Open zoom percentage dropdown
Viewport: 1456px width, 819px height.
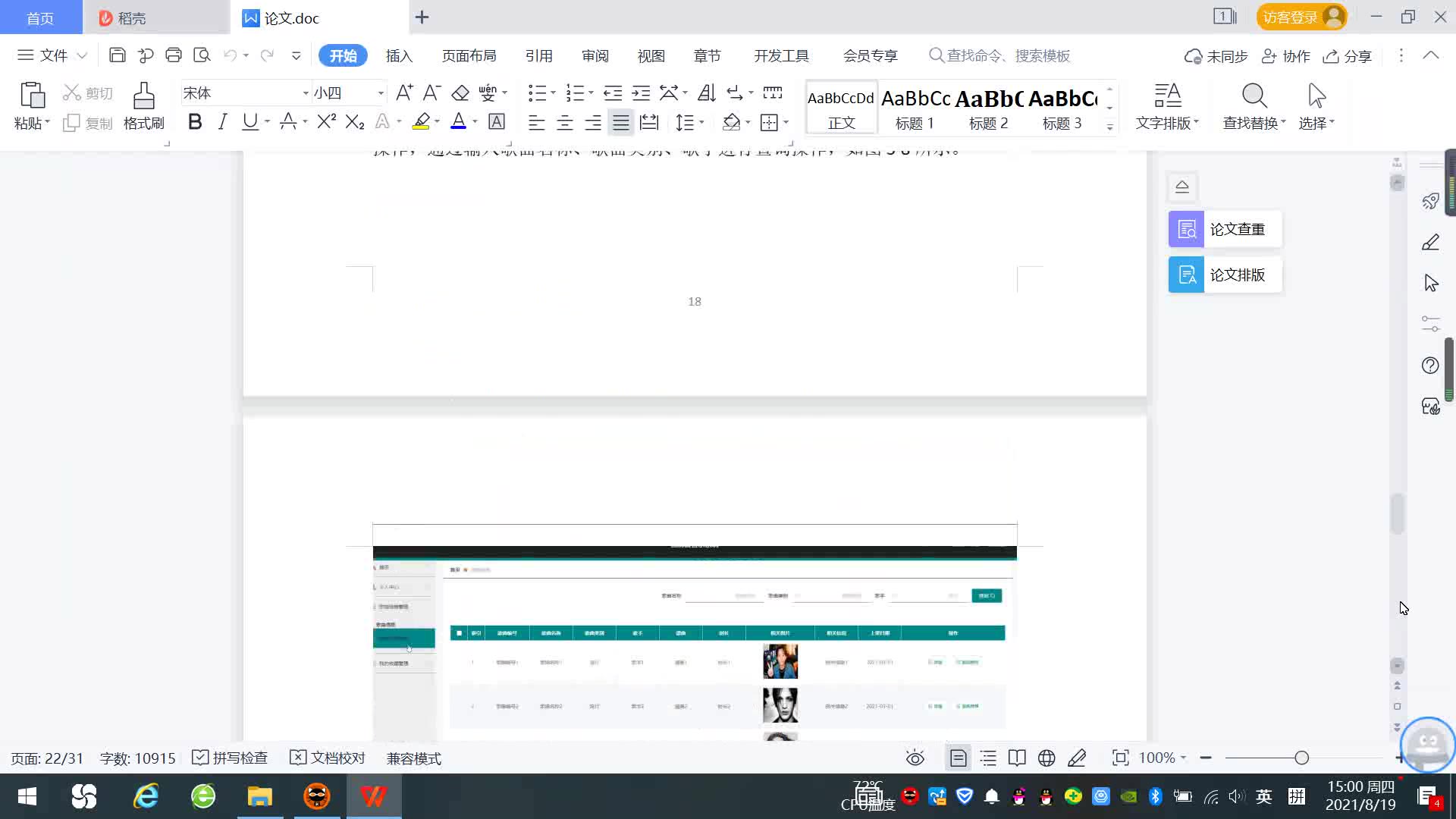click(1183, 758)
